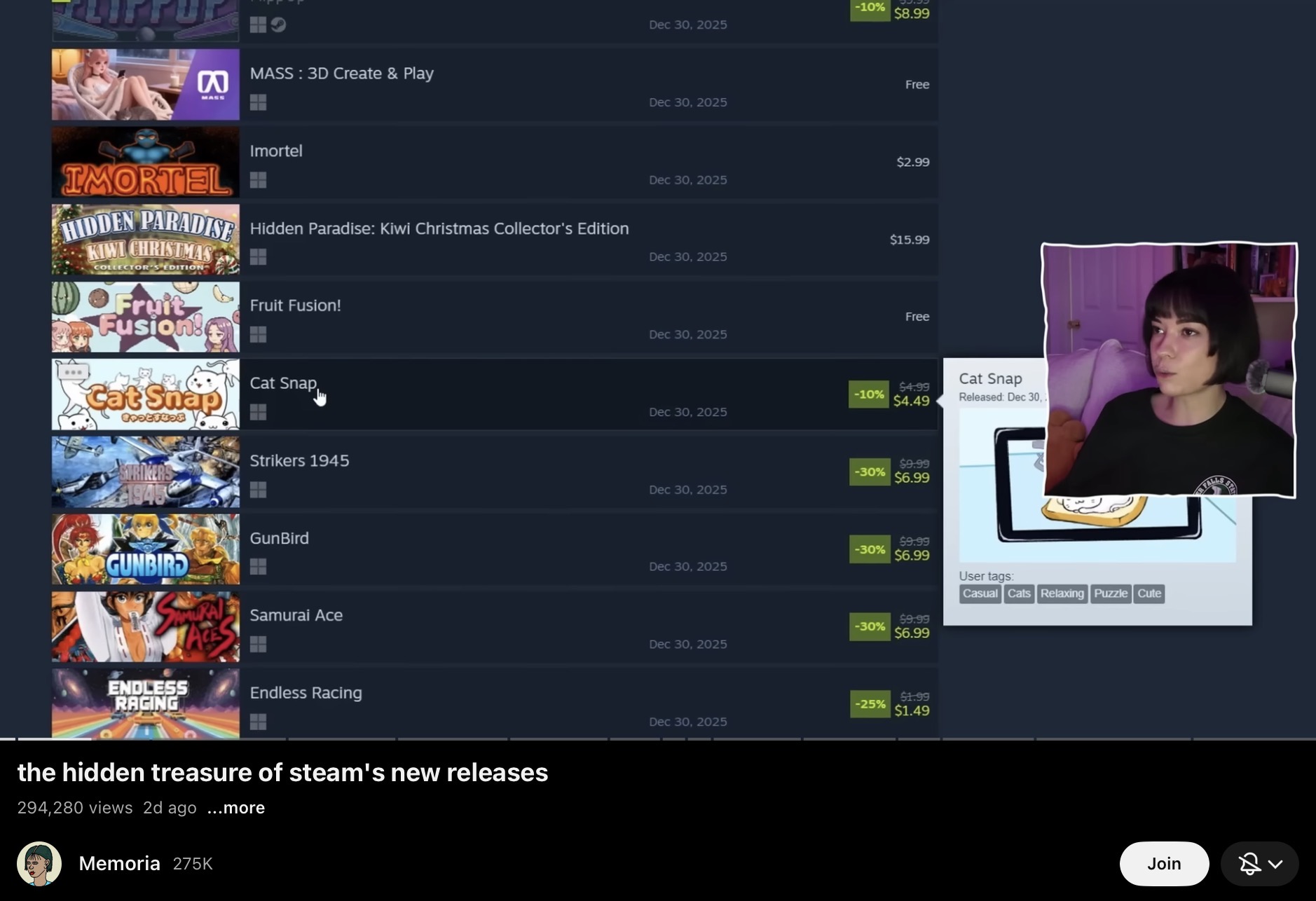The image size is (1316, 901).
Task: Expand notification options chevron
Action: [x=1276, y=864]
